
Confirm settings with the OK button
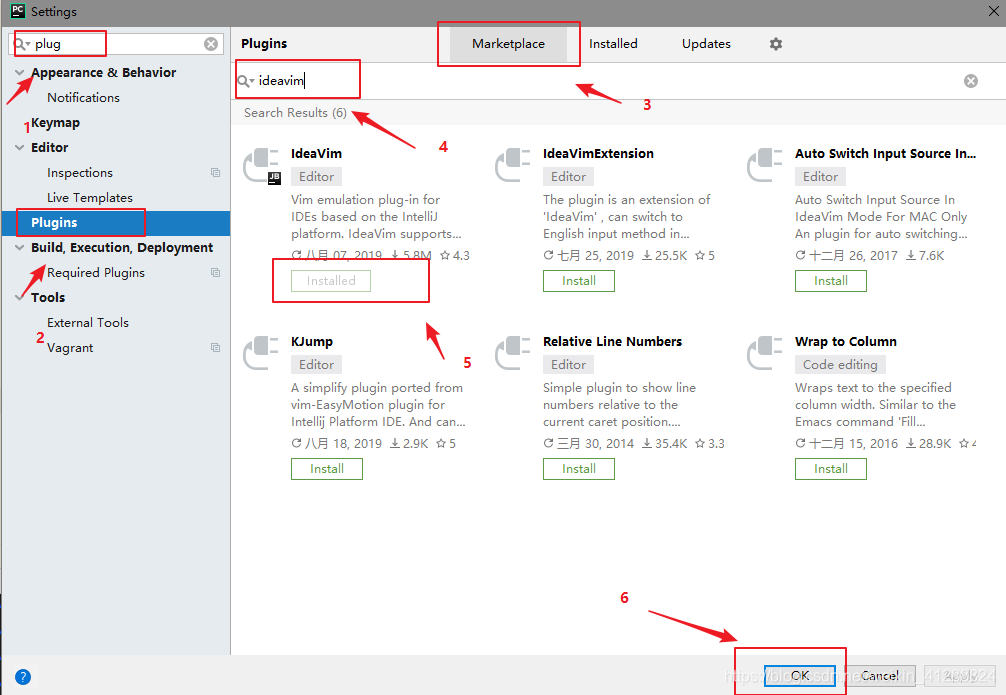point(800,676)
